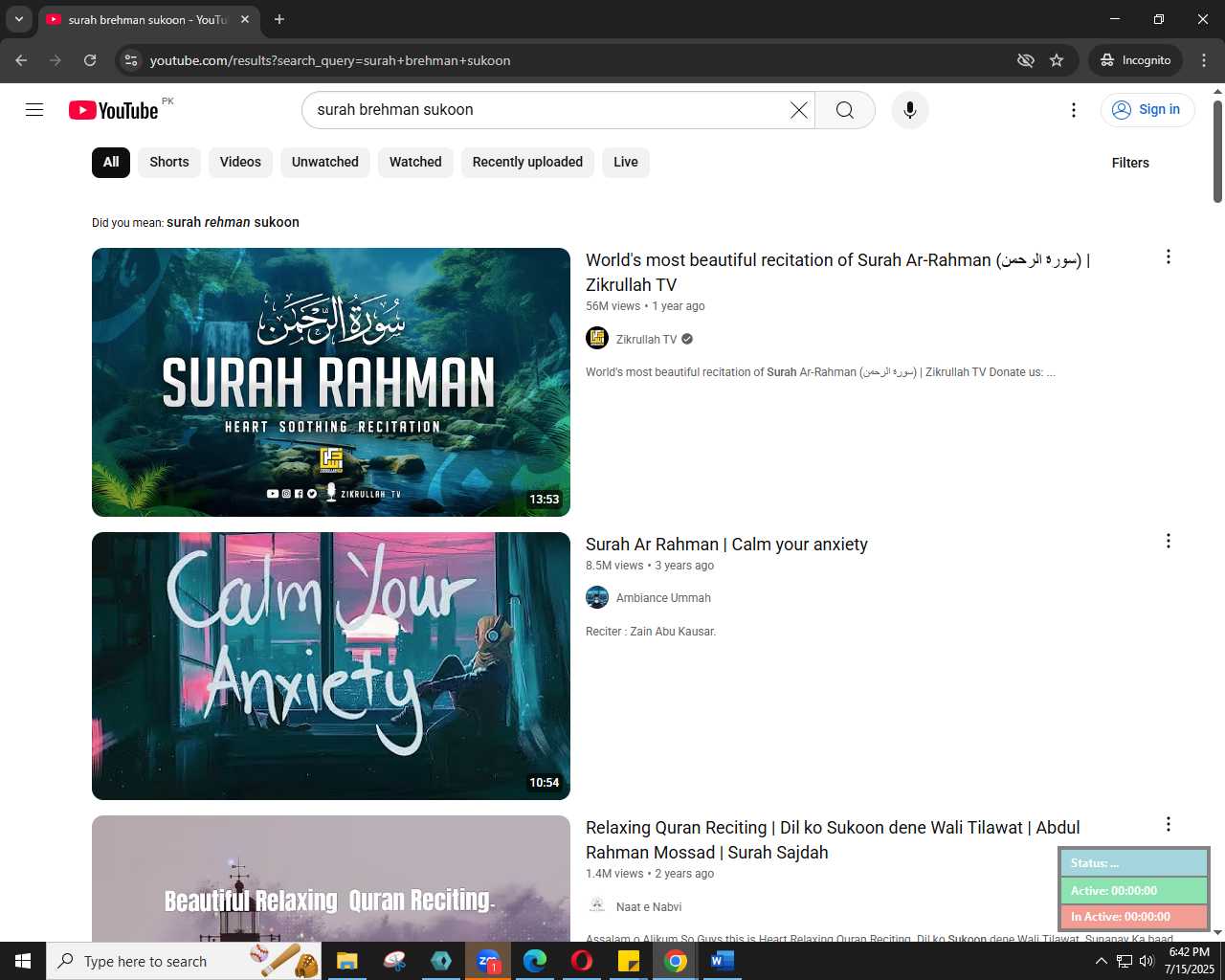
Task: Open 'Surah Ar Rahman | Calm your anxiety' title
Action: (x=726, y=545)
